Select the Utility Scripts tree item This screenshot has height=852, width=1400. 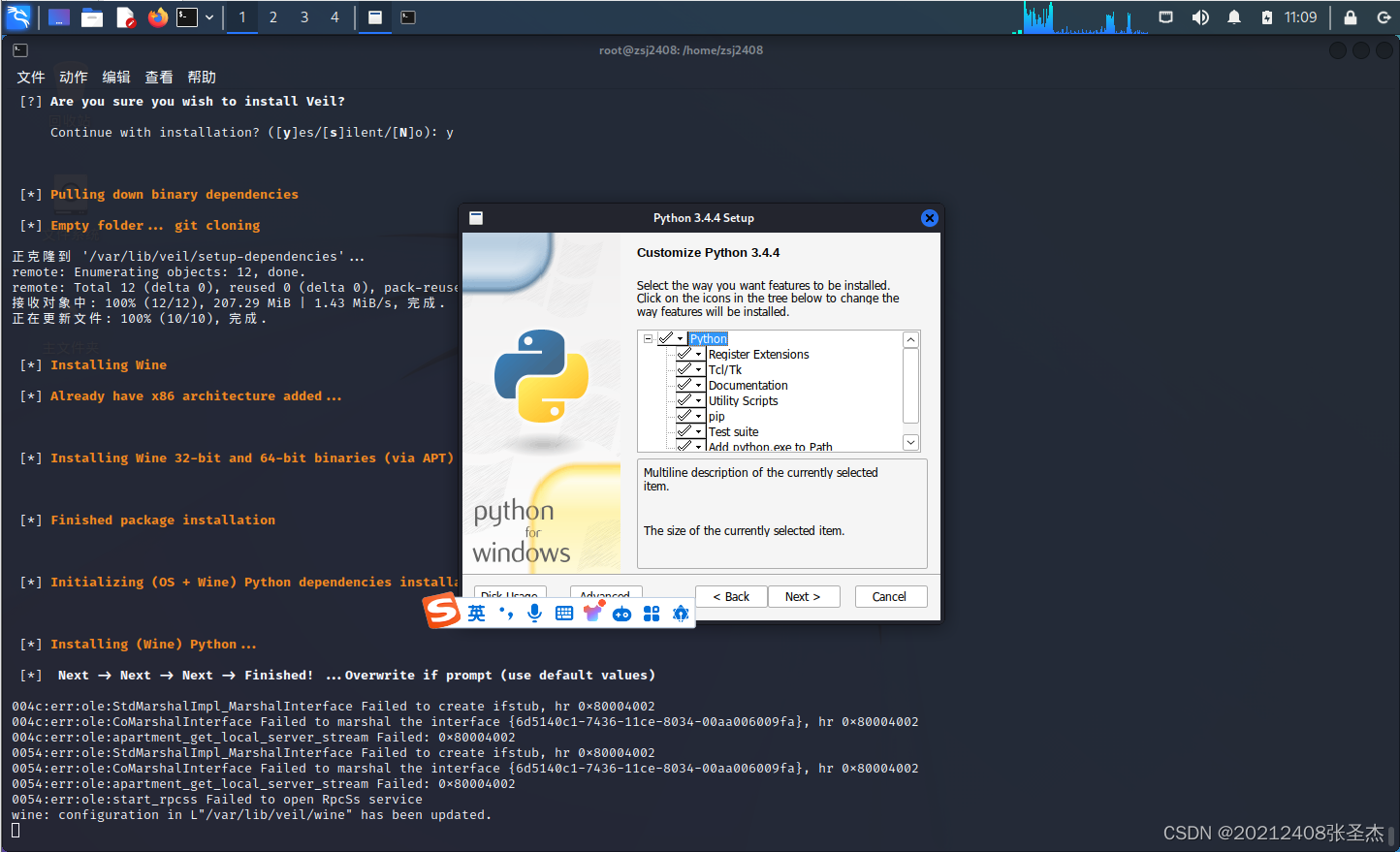point(744,401)
